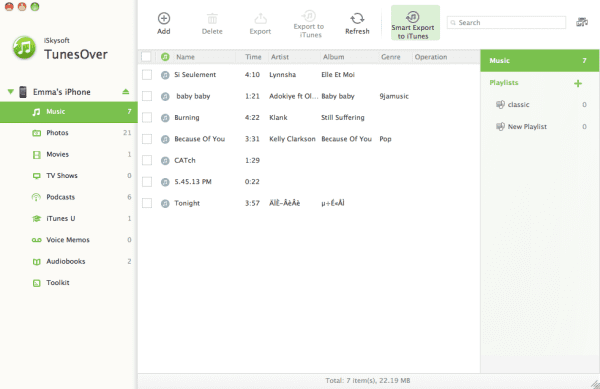The image size is (600, 389).
Task: Sort by Genre column header
Action: pyautogui.click(x=391, y=57)
